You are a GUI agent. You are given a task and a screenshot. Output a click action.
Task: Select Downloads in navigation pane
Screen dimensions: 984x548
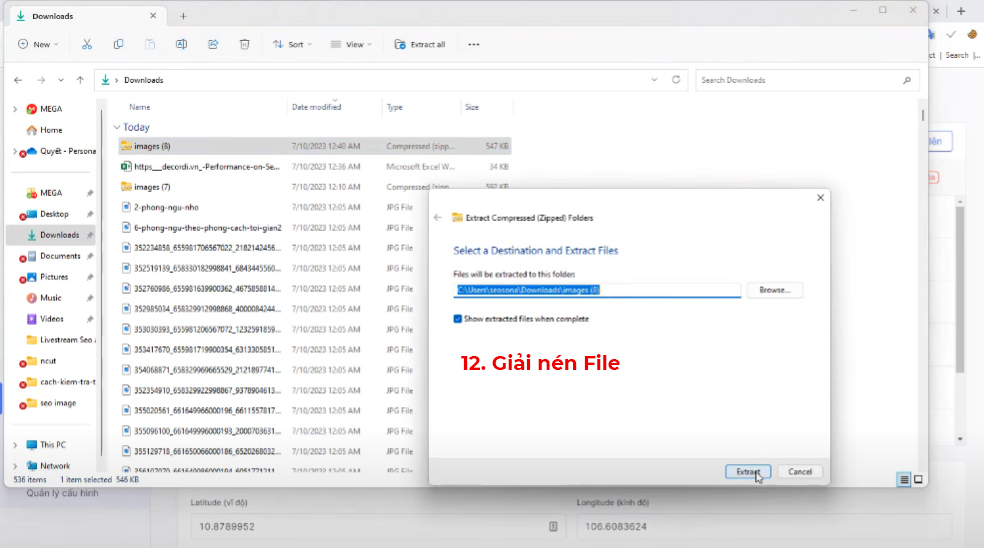[53, 235]
